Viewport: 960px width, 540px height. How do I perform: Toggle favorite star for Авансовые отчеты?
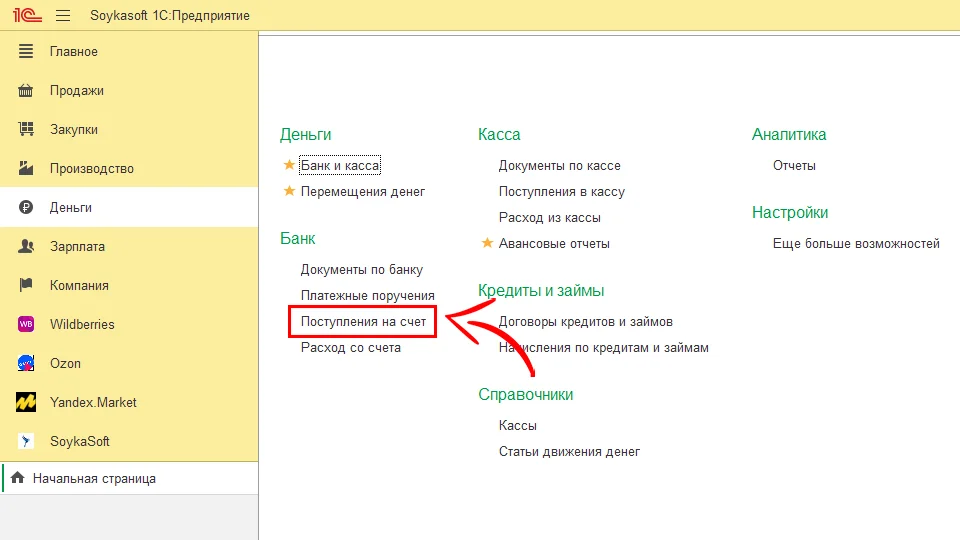[x=488, y=243]
